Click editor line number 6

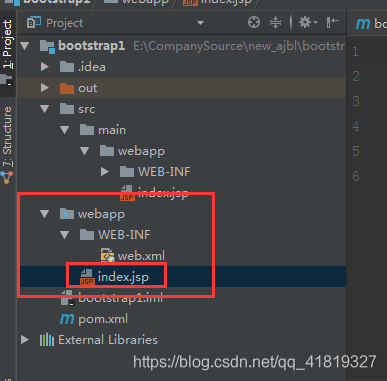(356, 176)
